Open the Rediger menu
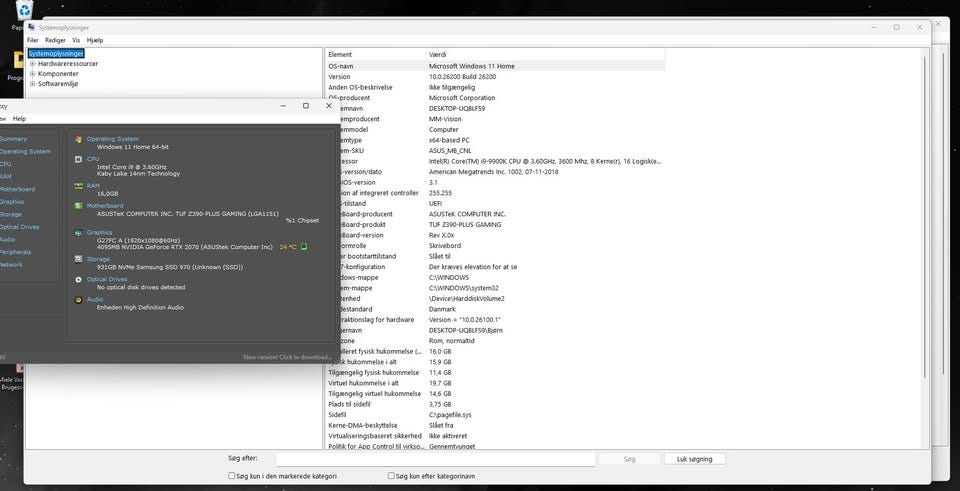960x491 pixels. 55,40
